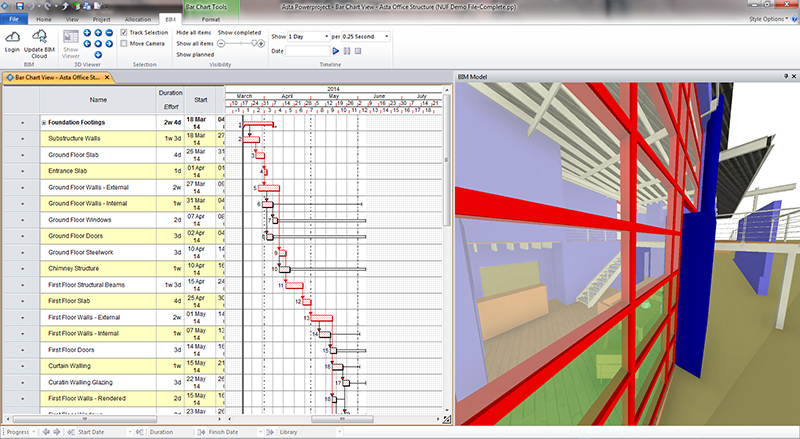The image size is (800, 439).
Task: Switch to the View ribbon tab
Action: pos(72,19)
